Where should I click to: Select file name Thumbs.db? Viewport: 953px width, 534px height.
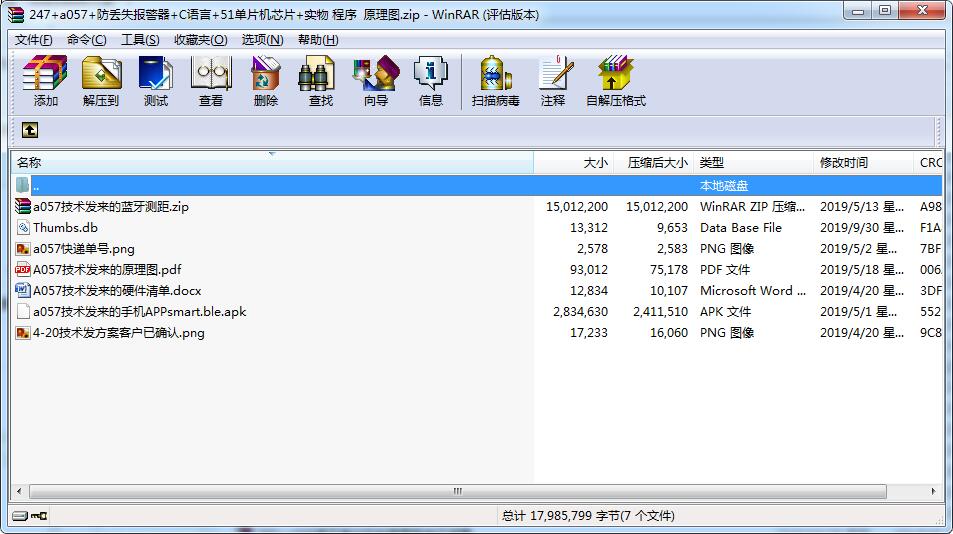click(x=65, y=228)
